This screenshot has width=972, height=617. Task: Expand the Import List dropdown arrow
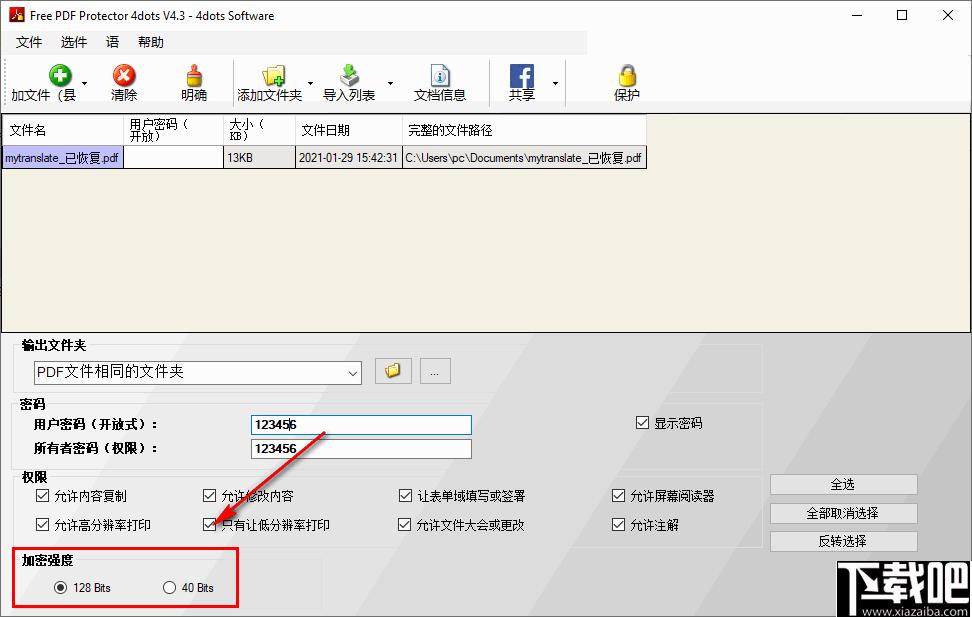(x=390, y=83)
